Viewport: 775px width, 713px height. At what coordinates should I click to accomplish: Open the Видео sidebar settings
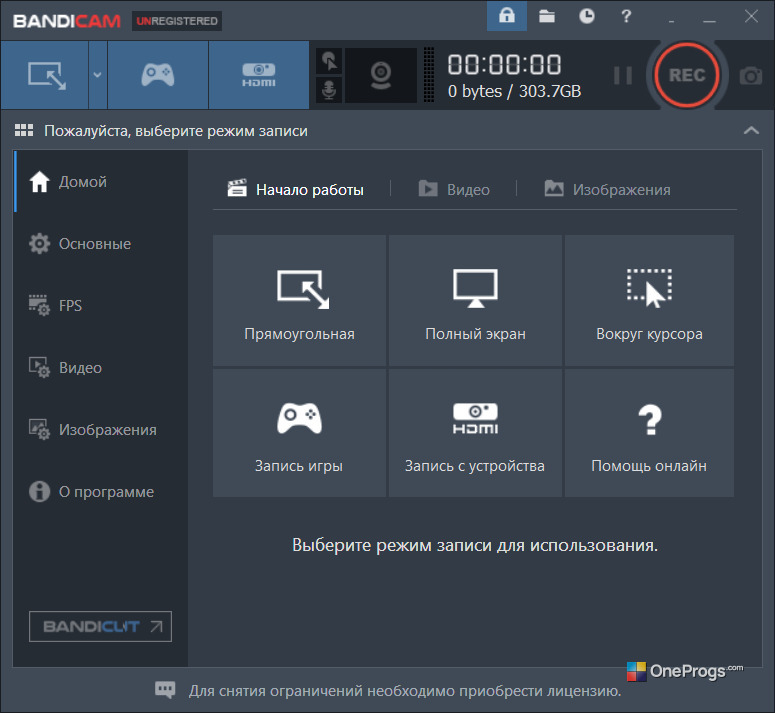(101, 368)
